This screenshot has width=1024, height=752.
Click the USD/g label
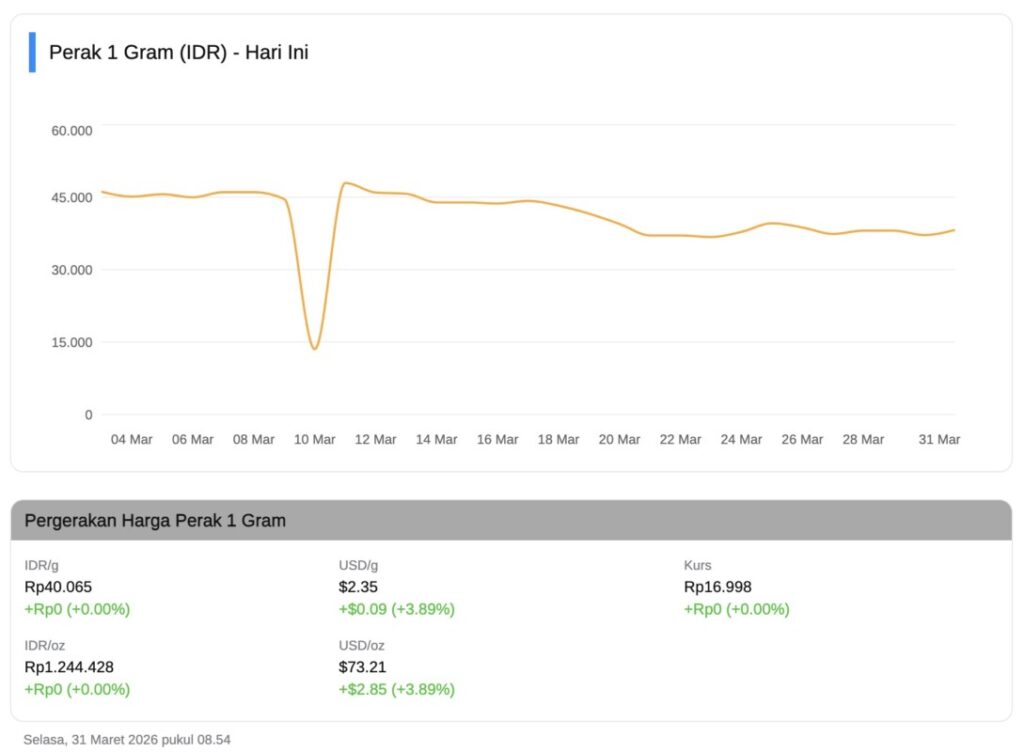[x=355, y=564]
